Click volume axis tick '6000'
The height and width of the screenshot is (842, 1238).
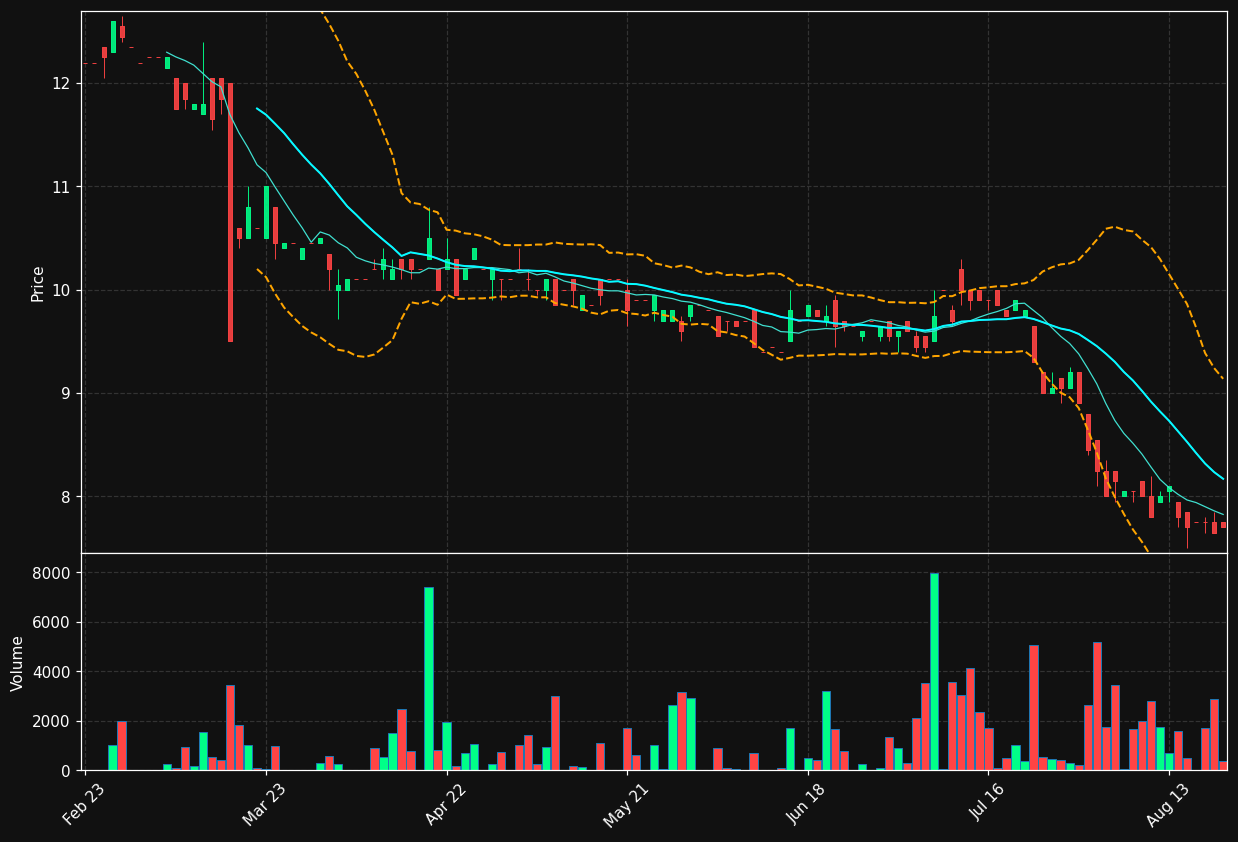[x=53, y=622]
